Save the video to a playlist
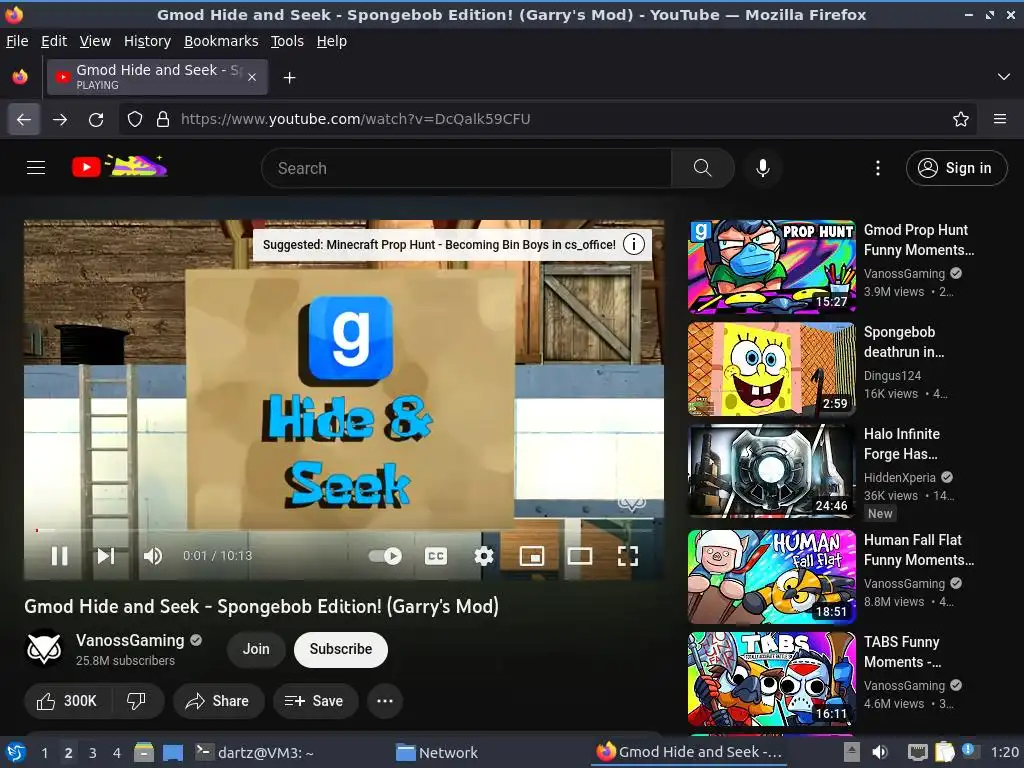 coord(315,701)
